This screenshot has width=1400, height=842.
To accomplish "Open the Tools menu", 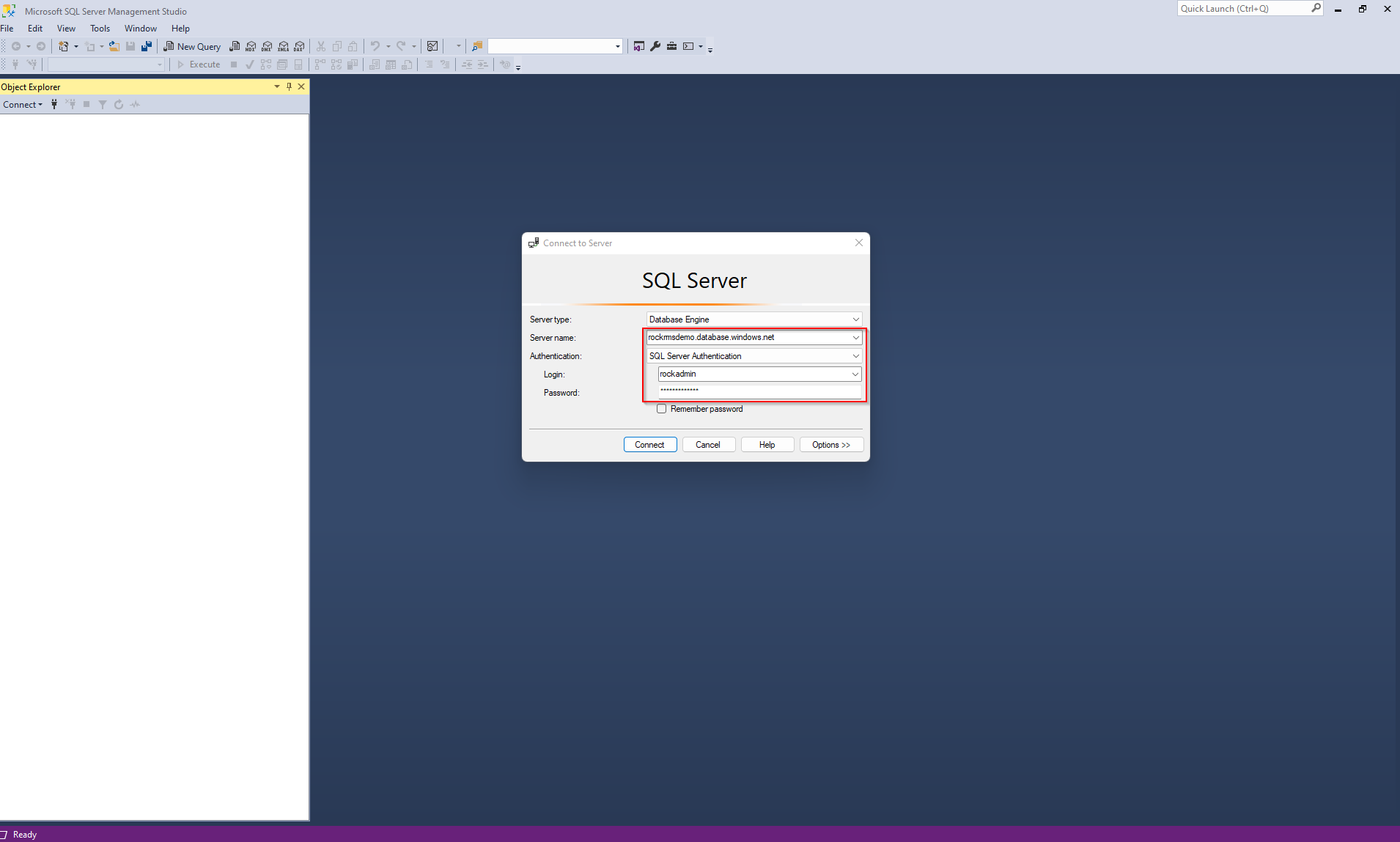I will click(x=100, y=29).
